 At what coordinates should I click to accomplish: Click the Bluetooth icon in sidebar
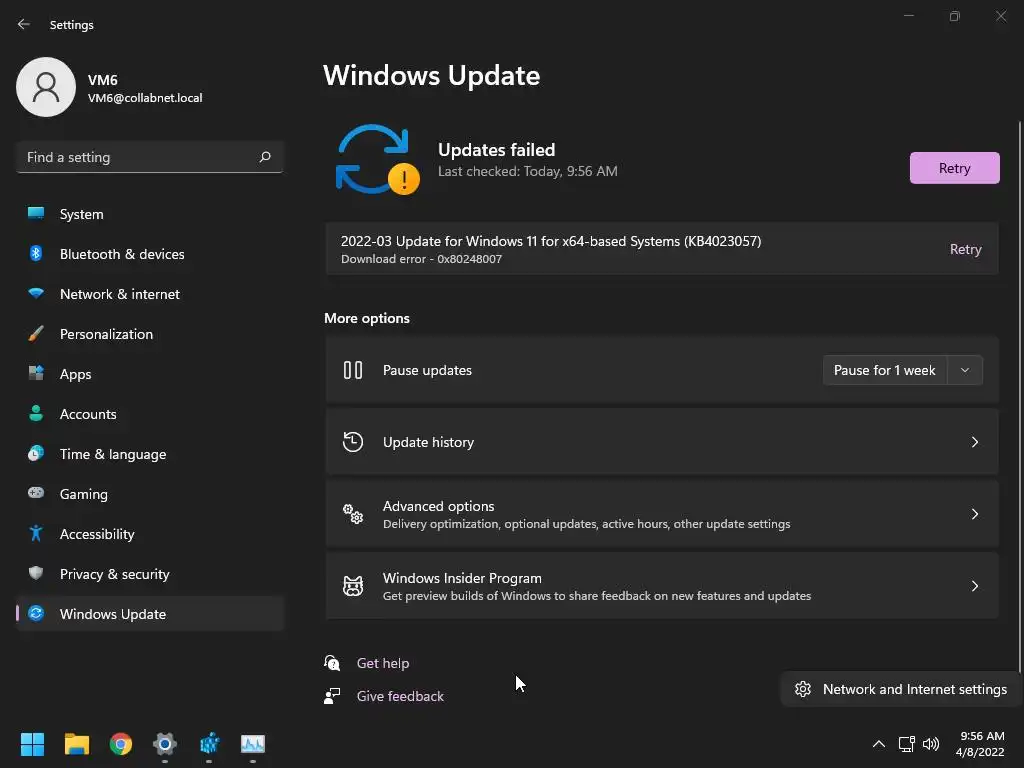(36, 253)
